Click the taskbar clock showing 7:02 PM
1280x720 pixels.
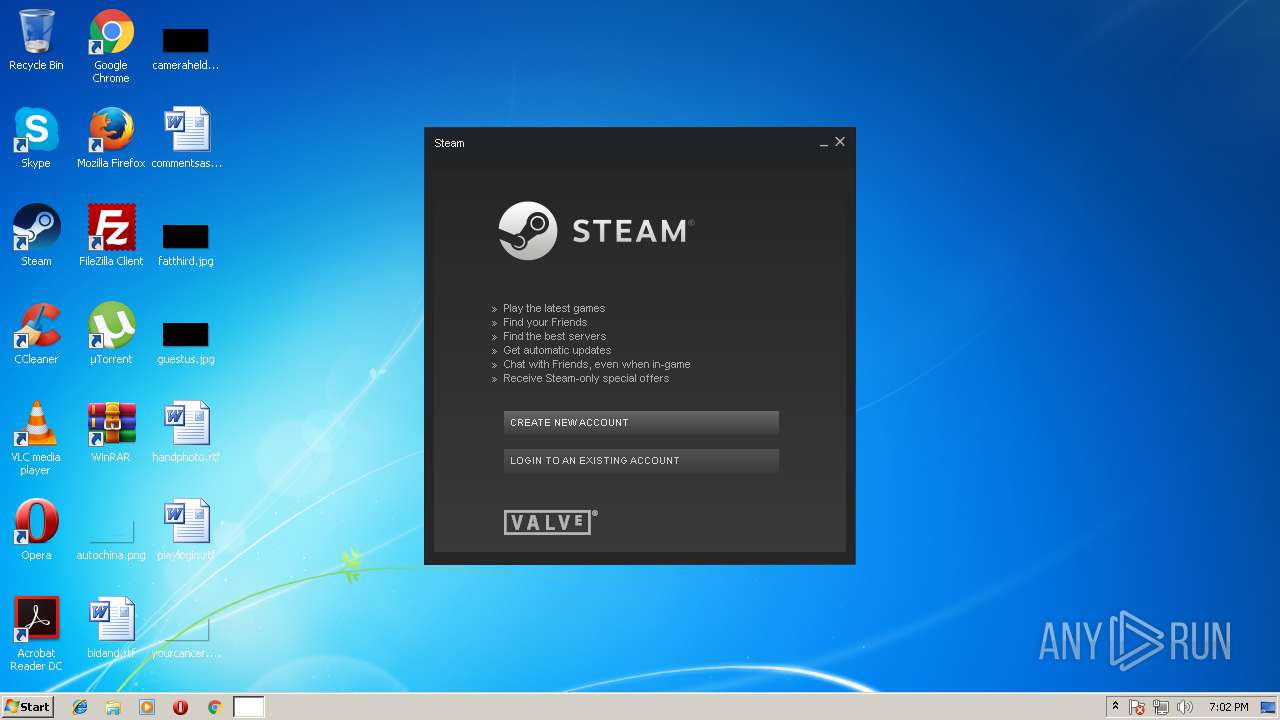[1228, 707]
